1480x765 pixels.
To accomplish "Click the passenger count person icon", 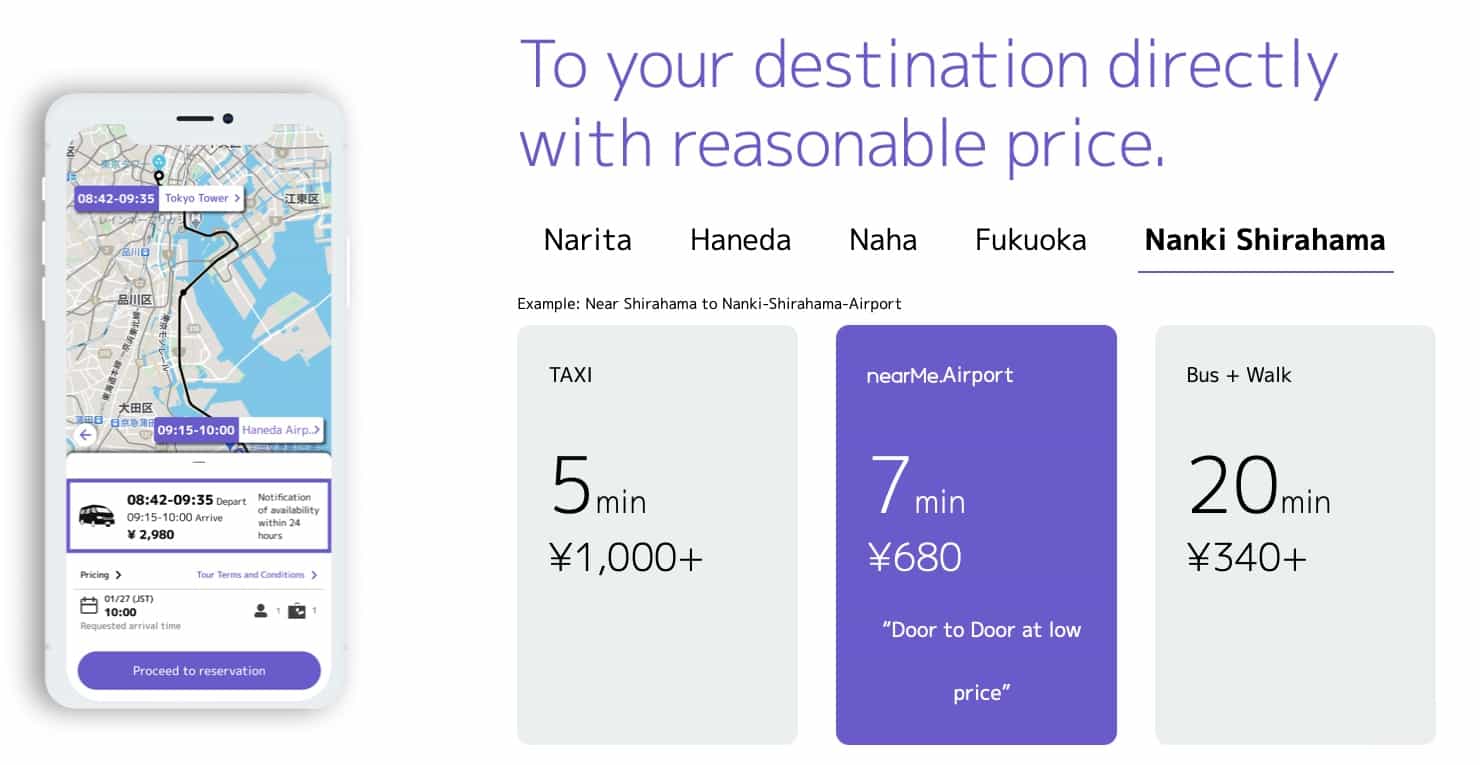I will [261, 611].
